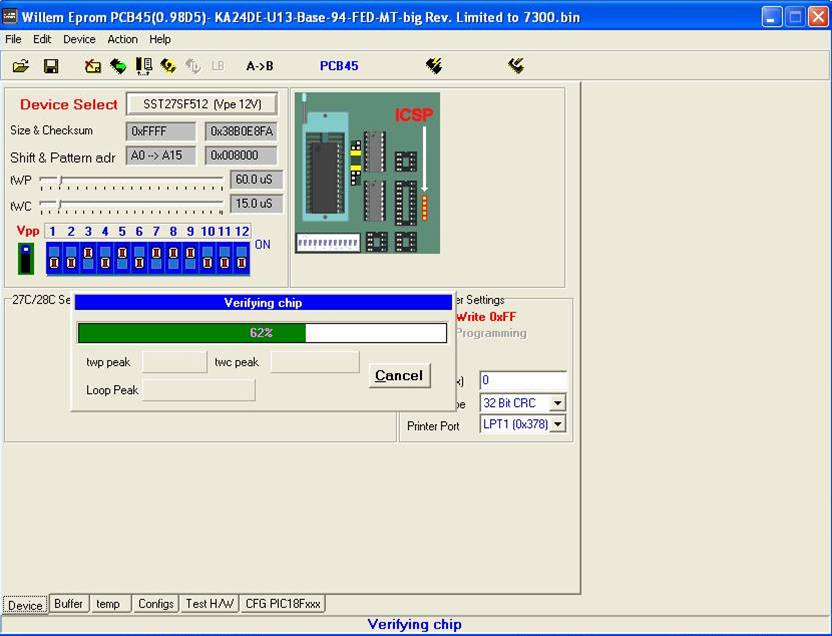Open the checksum type 32 Bit CRC dropdown

557,403
